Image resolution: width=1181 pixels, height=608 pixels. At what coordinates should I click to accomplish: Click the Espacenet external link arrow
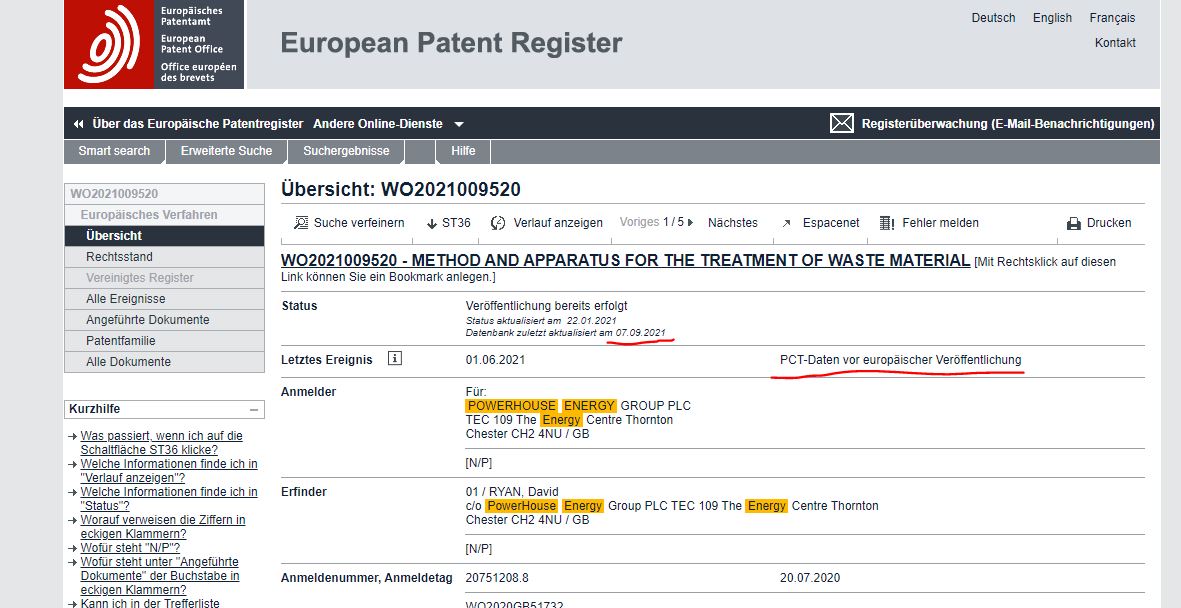tap(787, 223)
